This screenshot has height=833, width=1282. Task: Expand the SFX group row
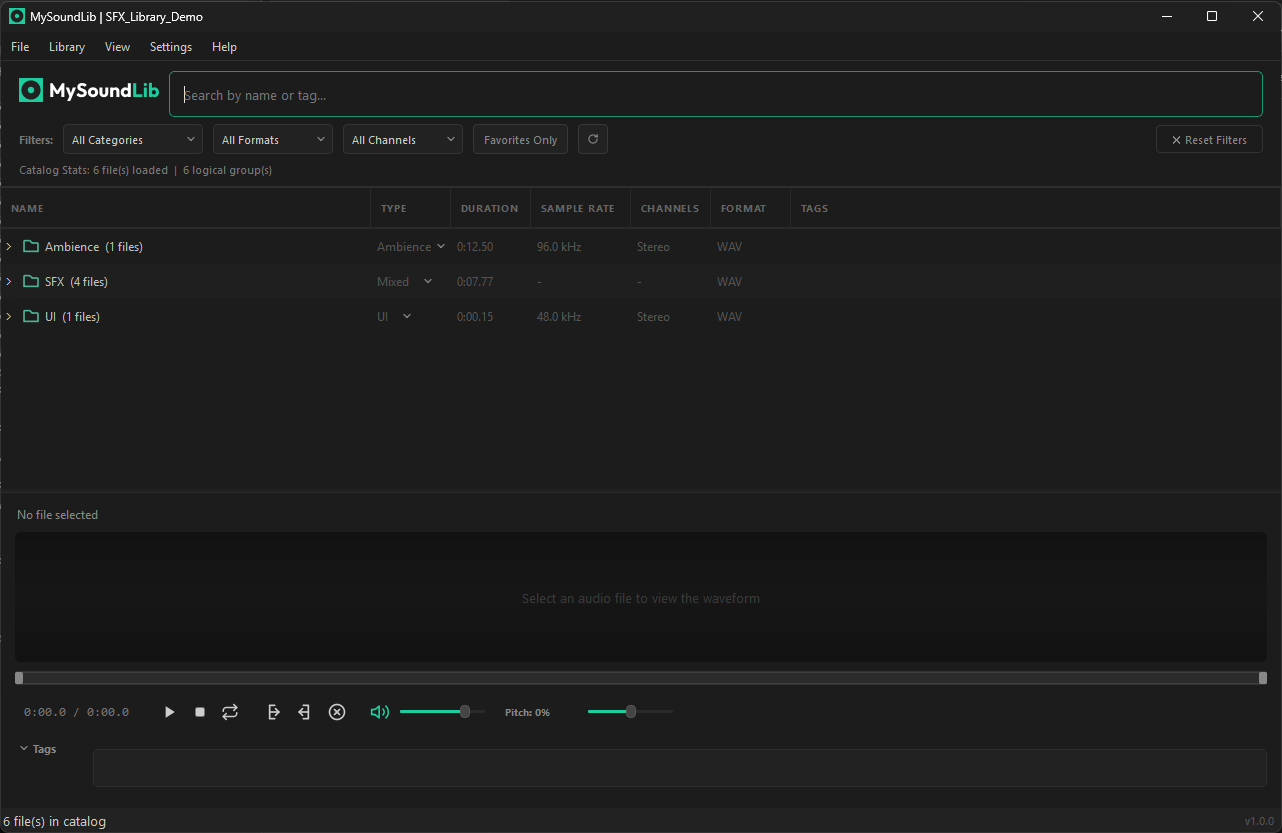(9, 282)
